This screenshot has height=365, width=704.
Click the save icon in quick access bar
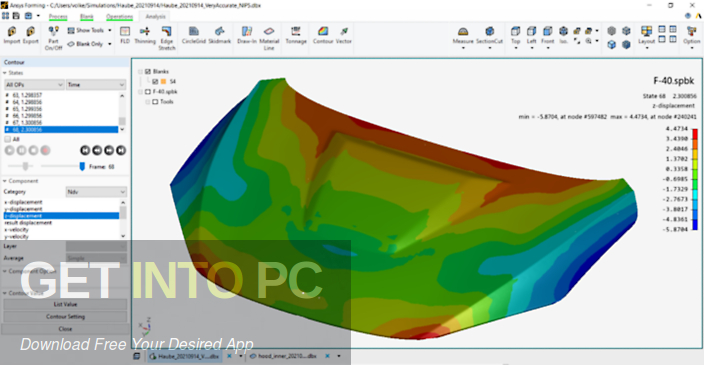pos(16,16)
